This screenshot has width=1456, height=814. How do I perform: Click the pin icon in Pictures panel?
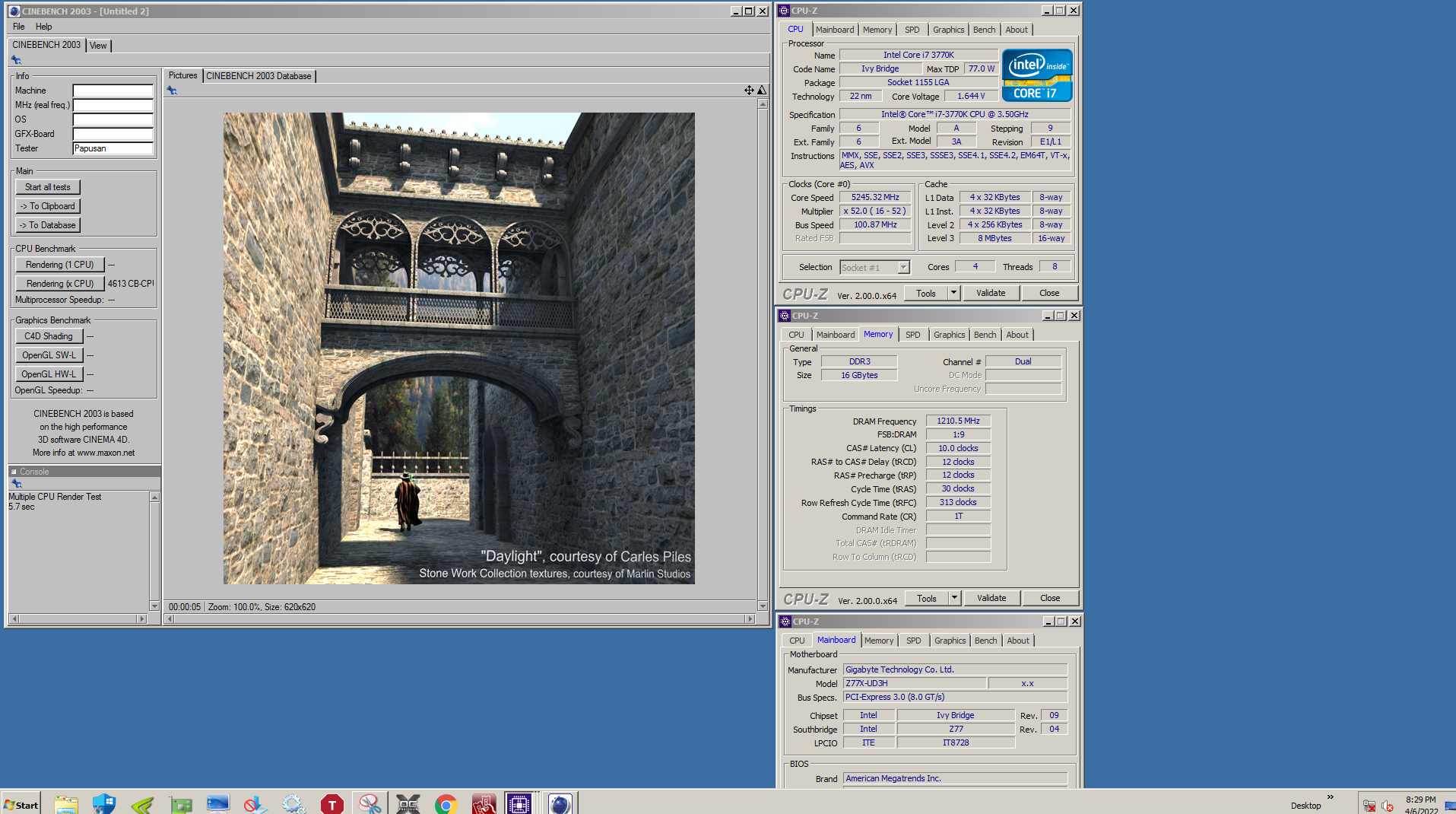point(172,91)
